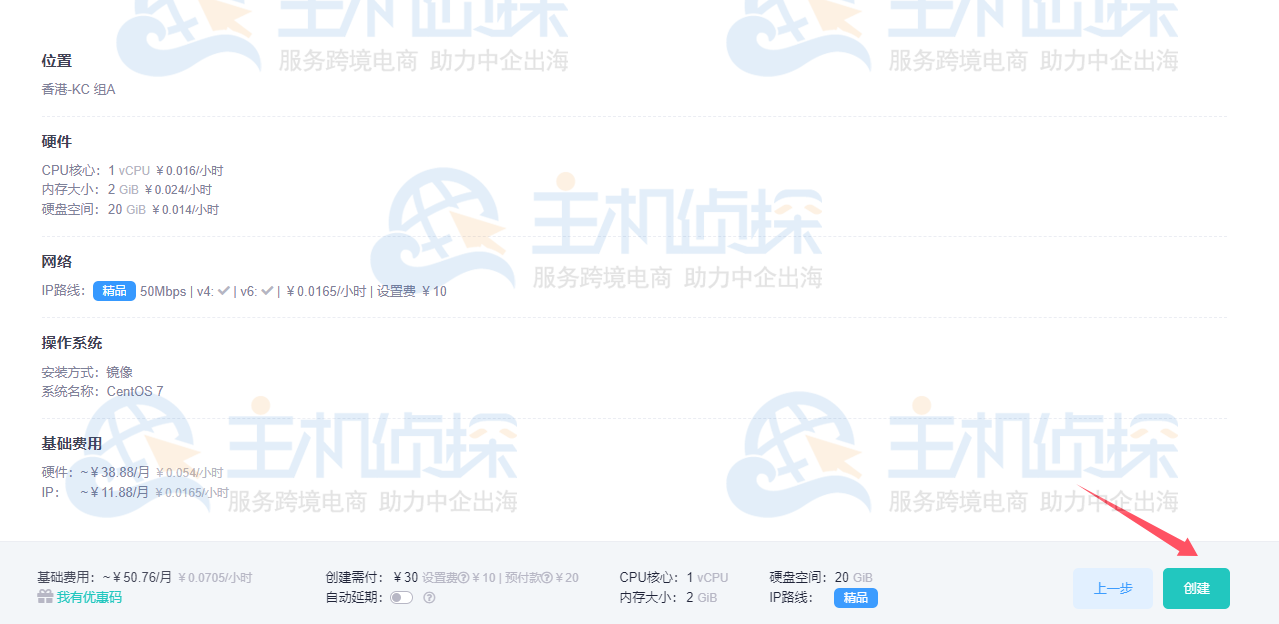Click the CPU核心 1 vCPU row in 硬件
The height and width of the screenshot is (624, 1279).
point(132,170)
